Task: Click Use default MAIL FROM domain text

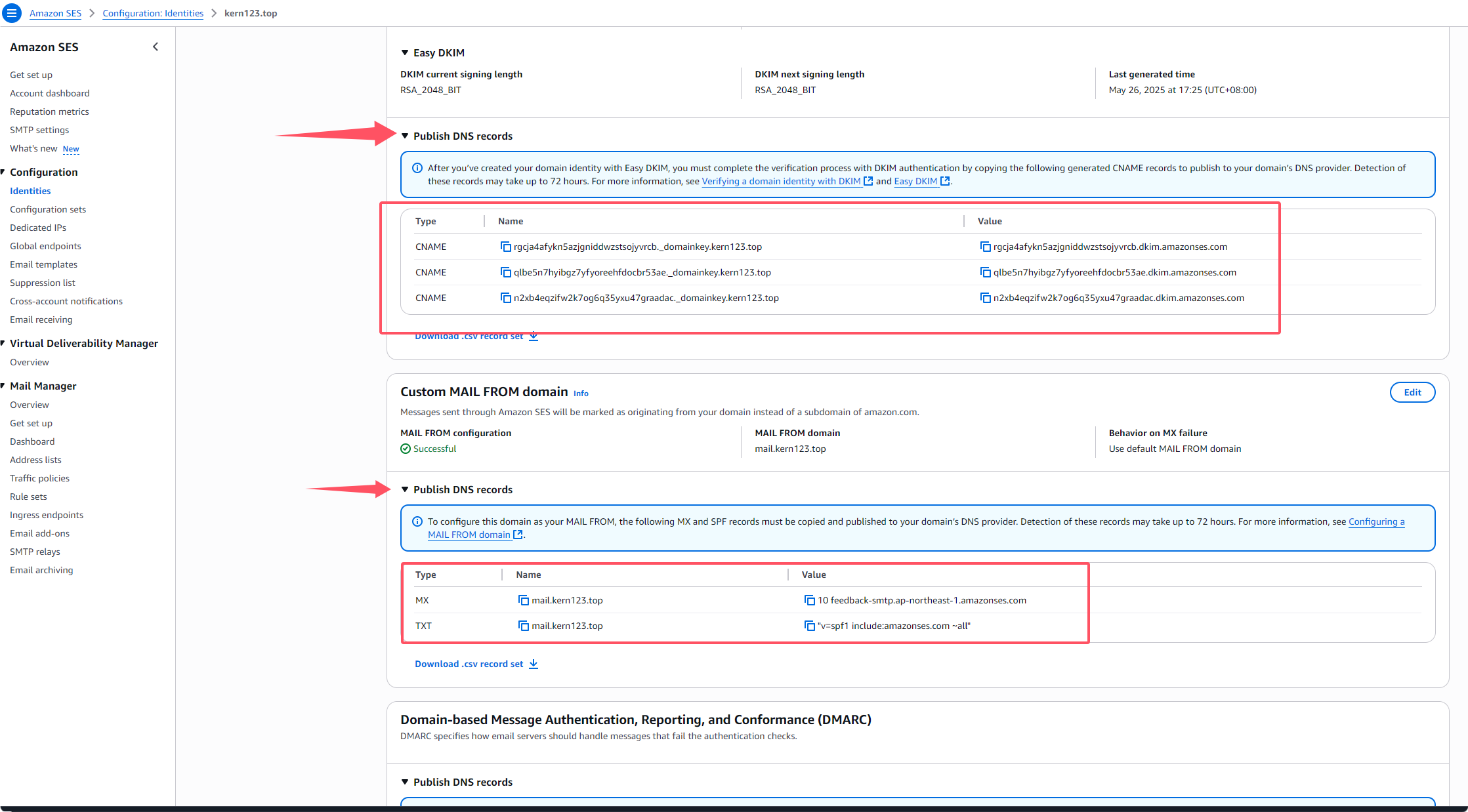Action: (x=1175, y=449)
